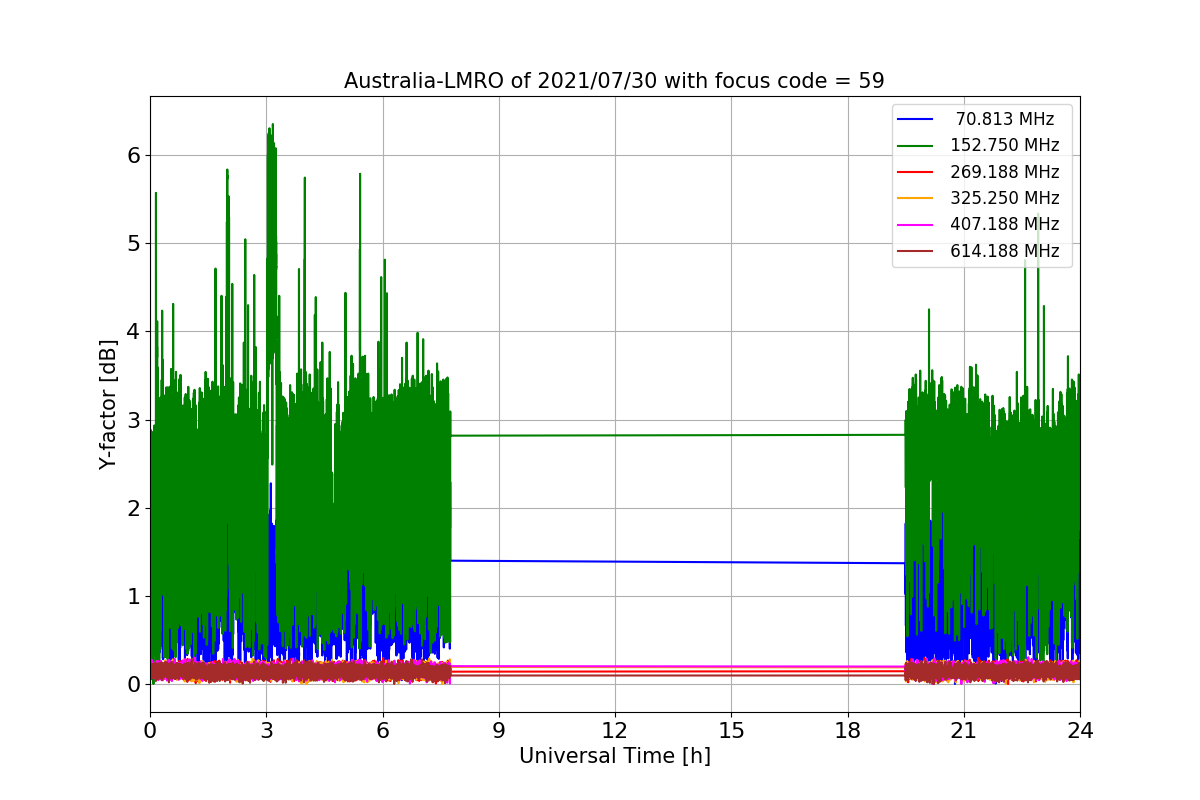Click x-axis tick label 12
The image size is (1200, 800).
pyautogui.click(x=615, y=731)
